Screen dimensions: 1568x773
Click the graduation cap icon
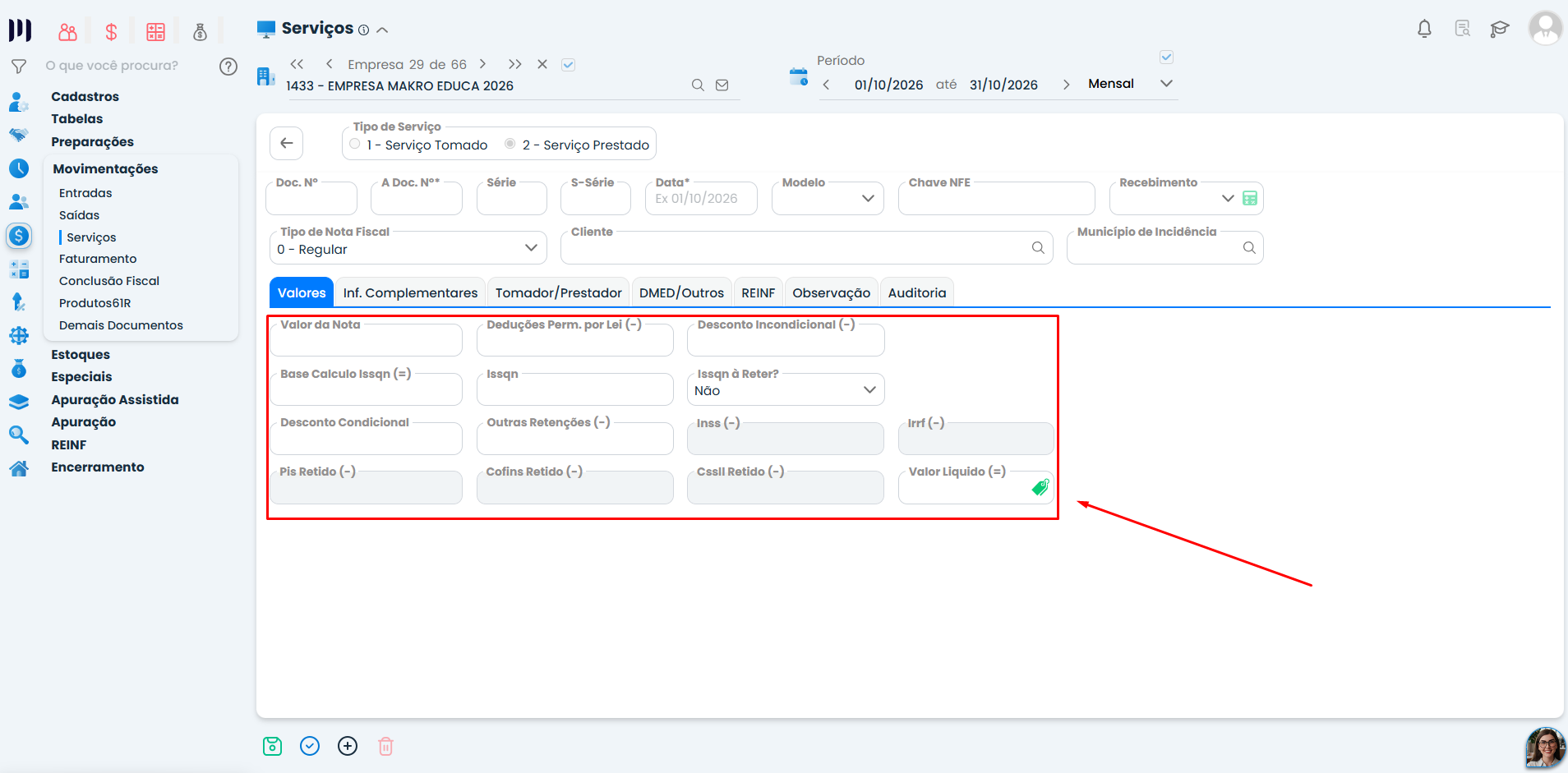coord(1500,29)
